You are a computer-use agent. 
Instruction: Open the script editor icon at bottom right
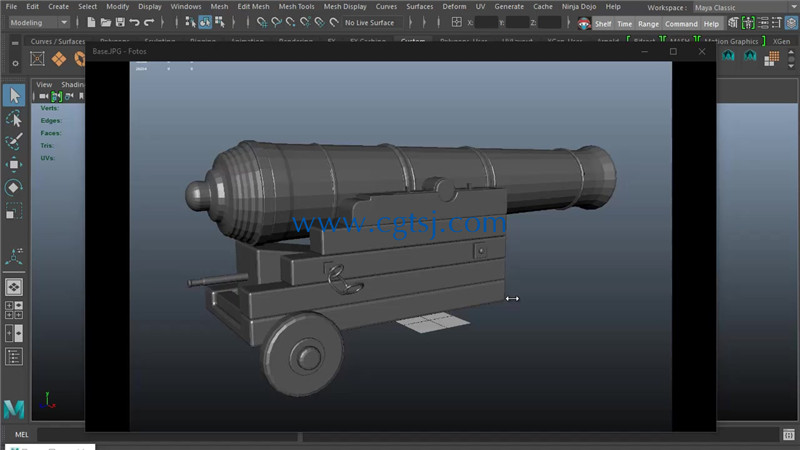789,435
